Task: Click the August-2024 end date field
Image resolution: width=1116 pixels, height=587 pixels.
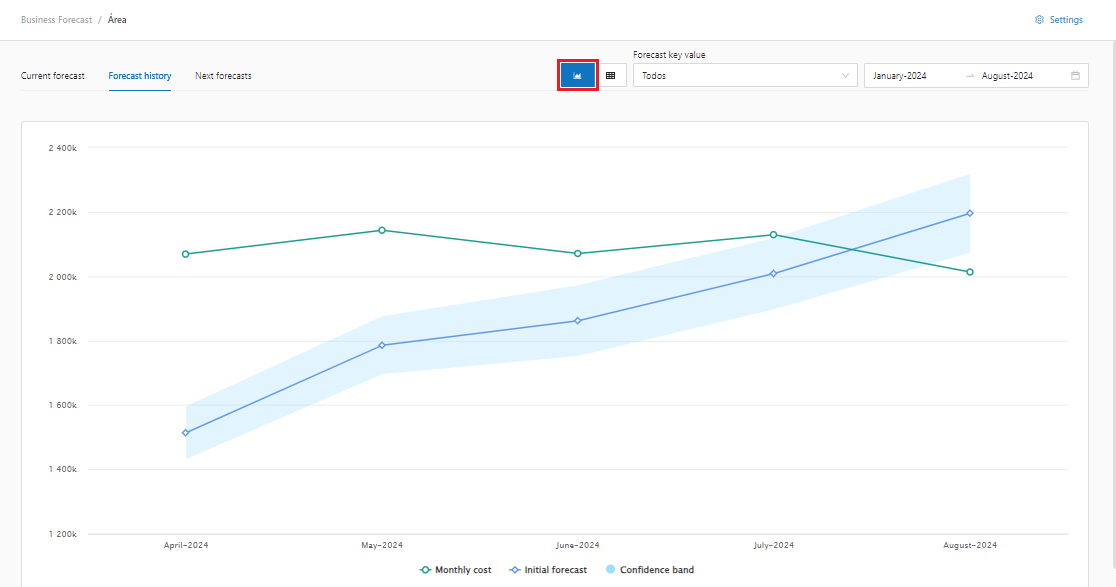Action: coord(1008,76)
